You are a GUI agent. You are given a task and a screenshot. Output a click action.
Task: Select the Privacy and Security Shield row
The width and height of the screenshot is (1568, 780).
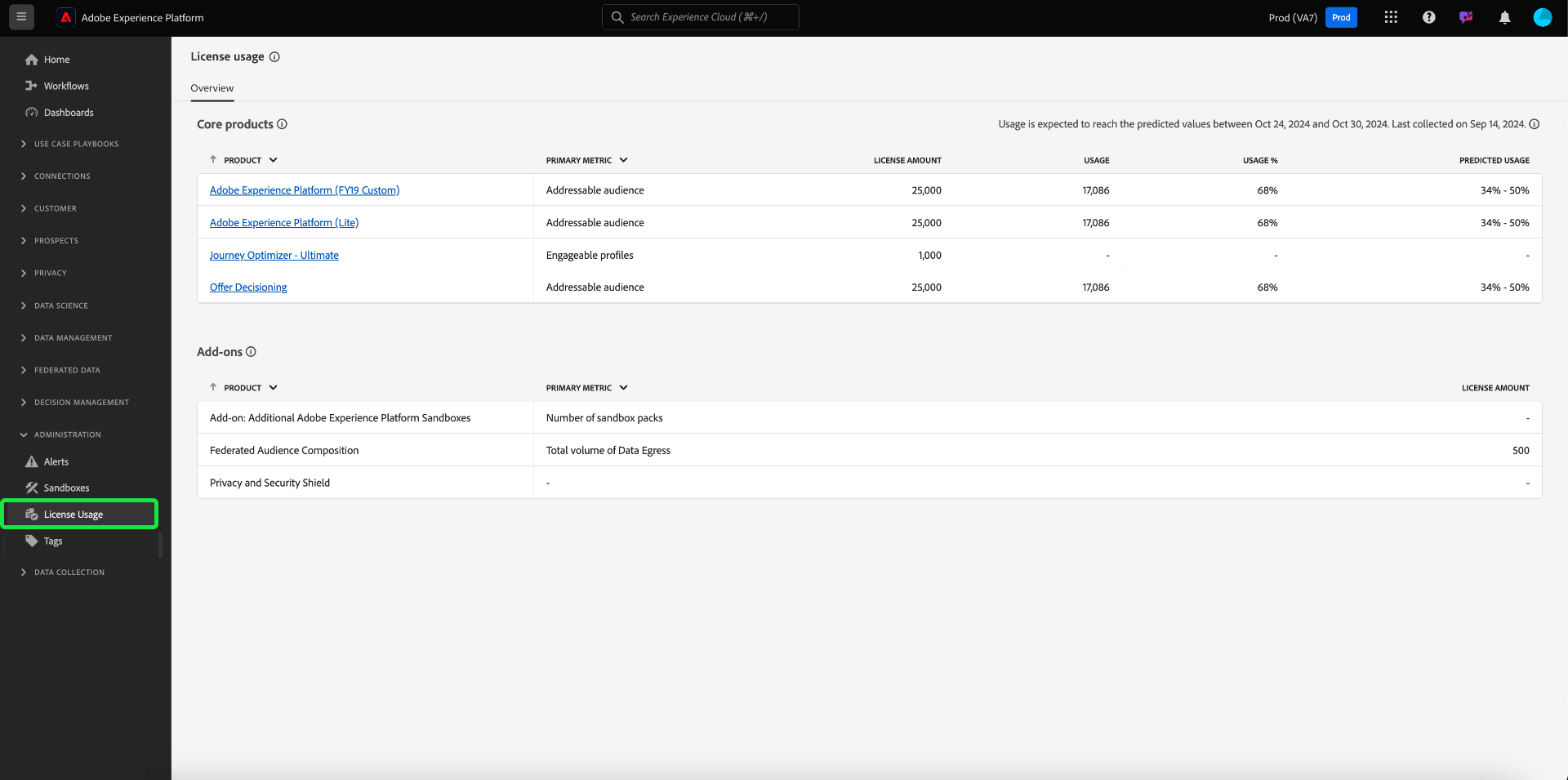[x=870, y=483]
